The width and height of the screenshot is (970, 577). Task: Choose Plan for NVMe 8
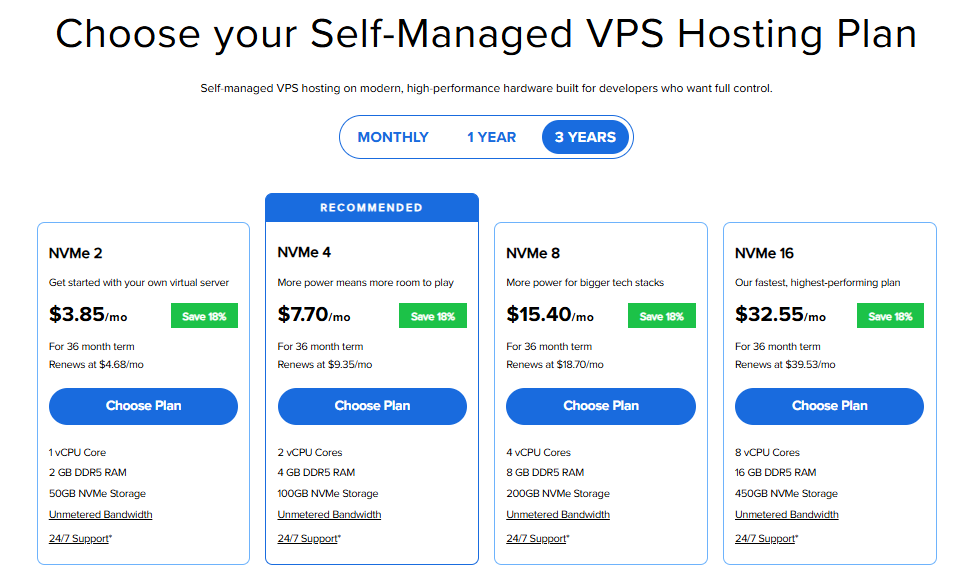point(600,406)
